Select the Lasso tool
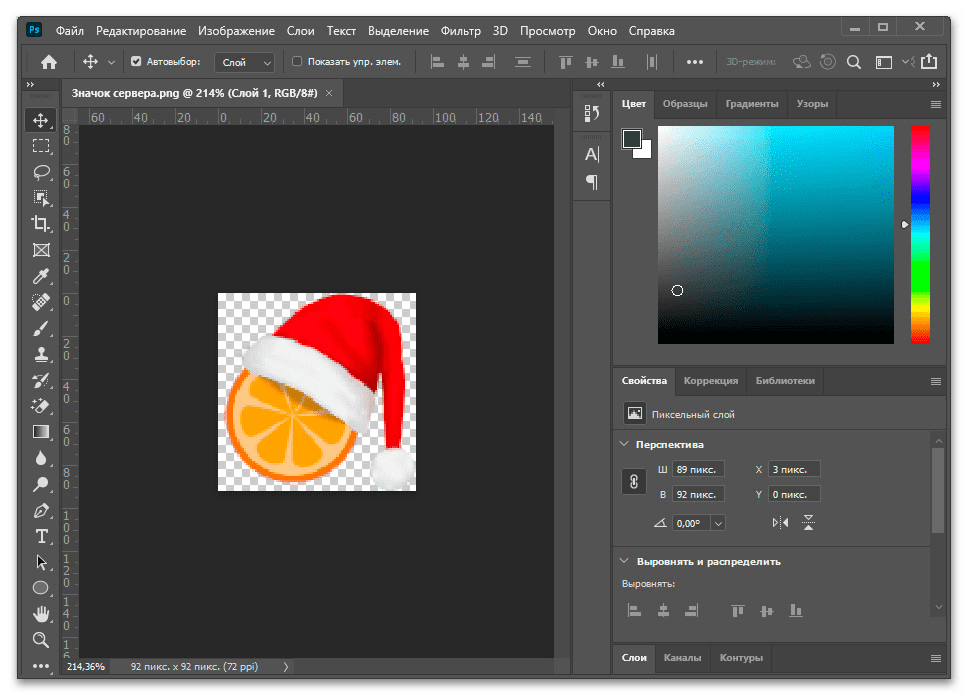This screenshot has height=695, width=967. (x=41, y=172)
